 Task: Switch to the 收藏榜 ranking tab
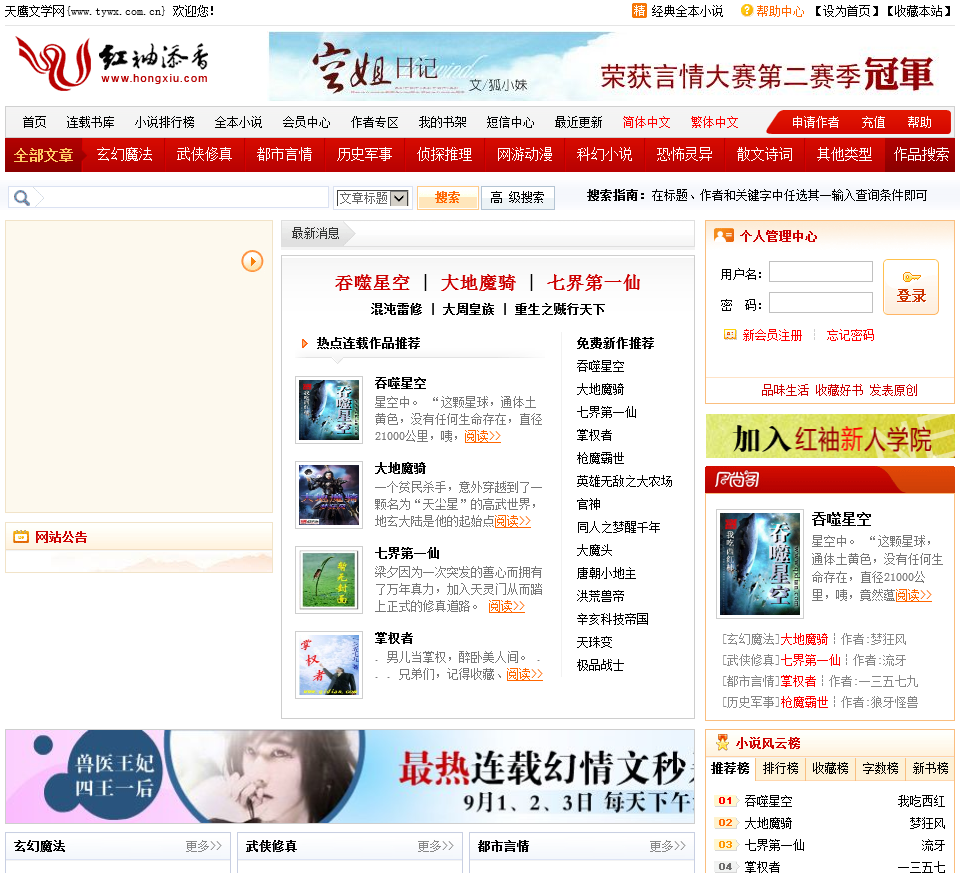point(830,768)
